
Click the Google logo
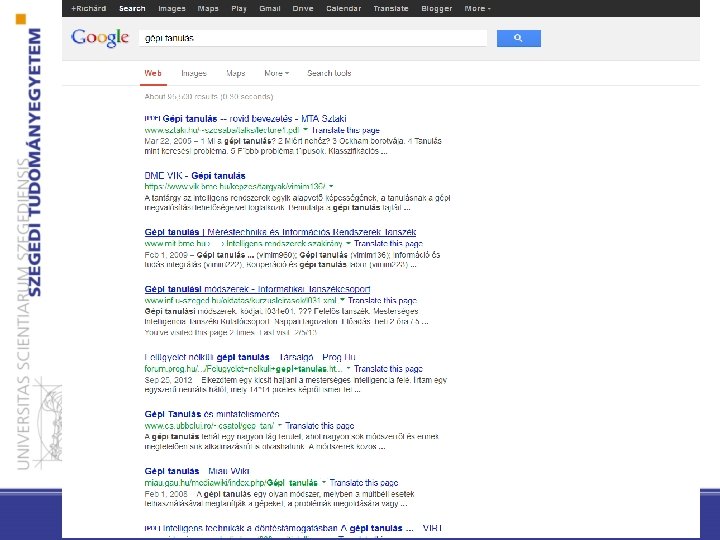pyautogui.click(x=100, y=38)
